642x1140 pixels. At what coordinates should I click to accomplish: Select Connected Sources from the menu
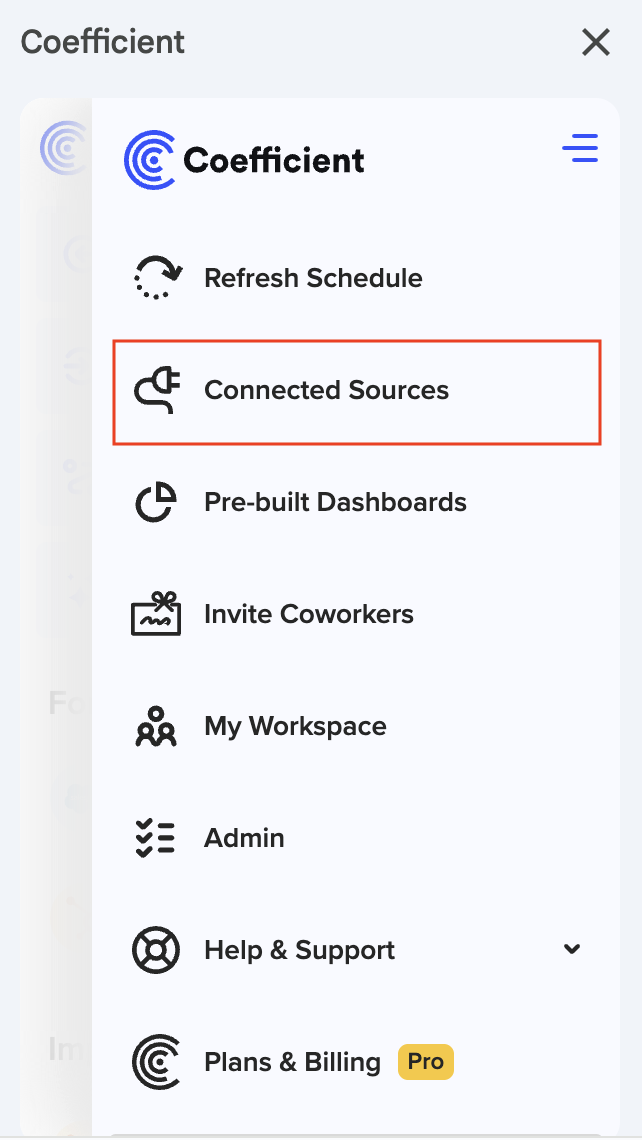(x=325, y=391)
